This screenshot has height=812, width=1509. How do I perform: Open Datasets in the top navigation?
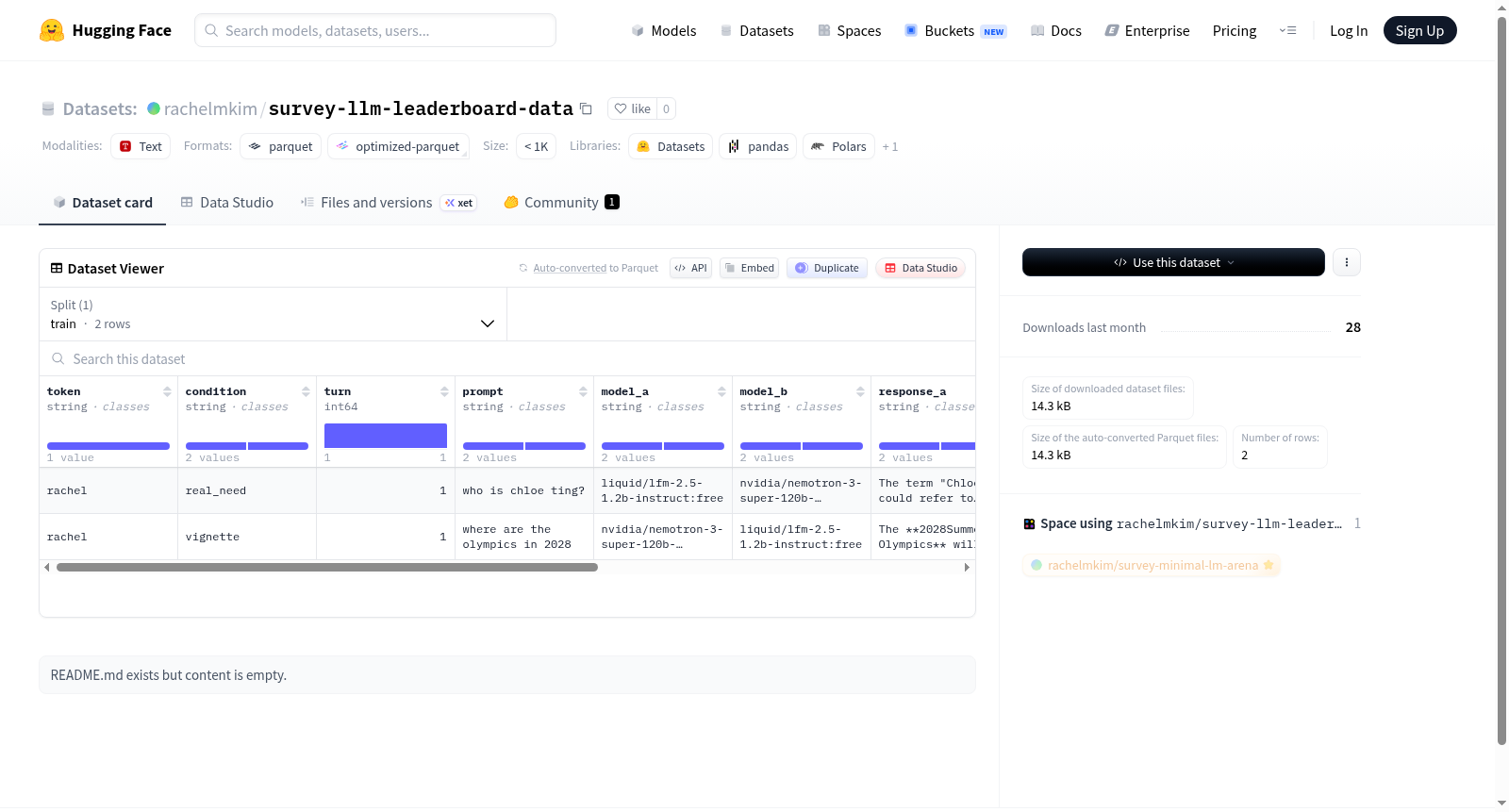(x=757, y=30)
